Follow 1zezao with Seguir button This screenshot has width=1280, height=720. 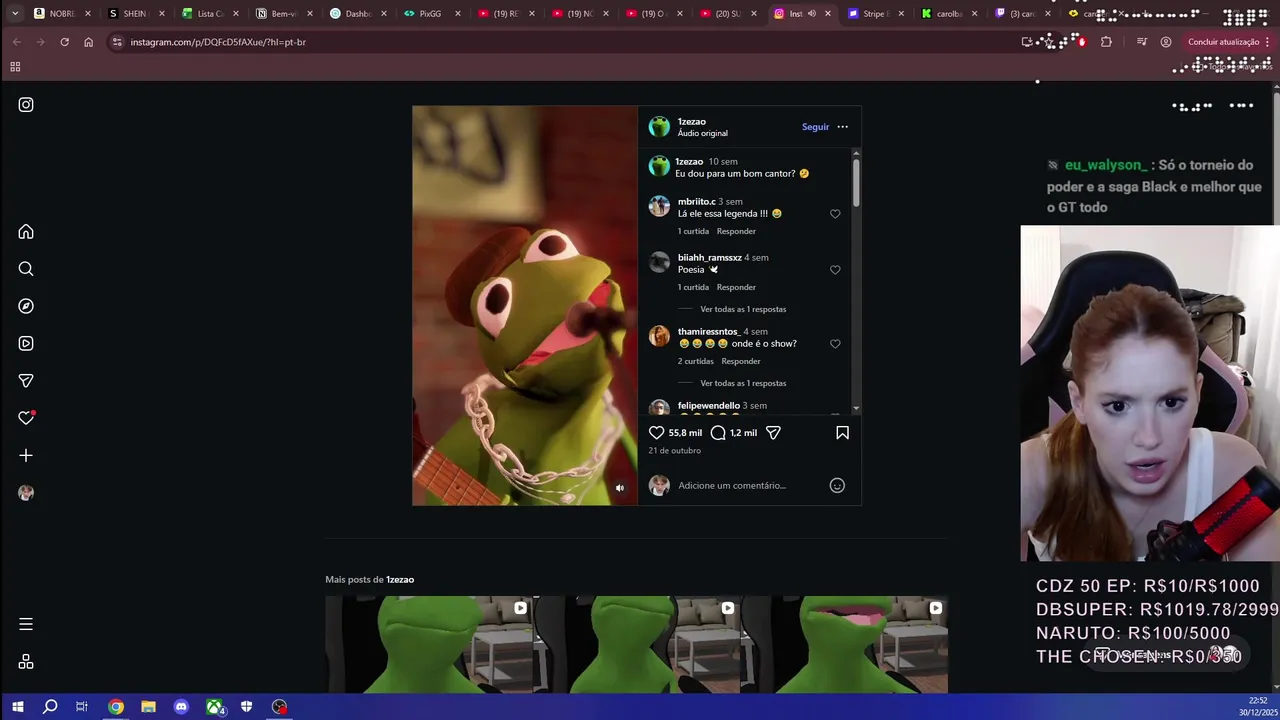pyautogui.click(x=815, y=127)
